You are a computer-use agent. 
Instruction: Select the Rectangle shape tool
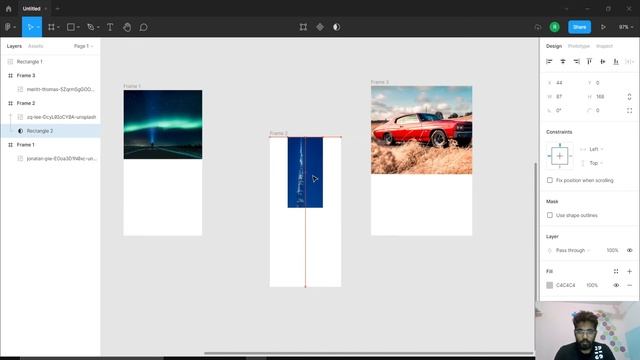coord(71,27)
